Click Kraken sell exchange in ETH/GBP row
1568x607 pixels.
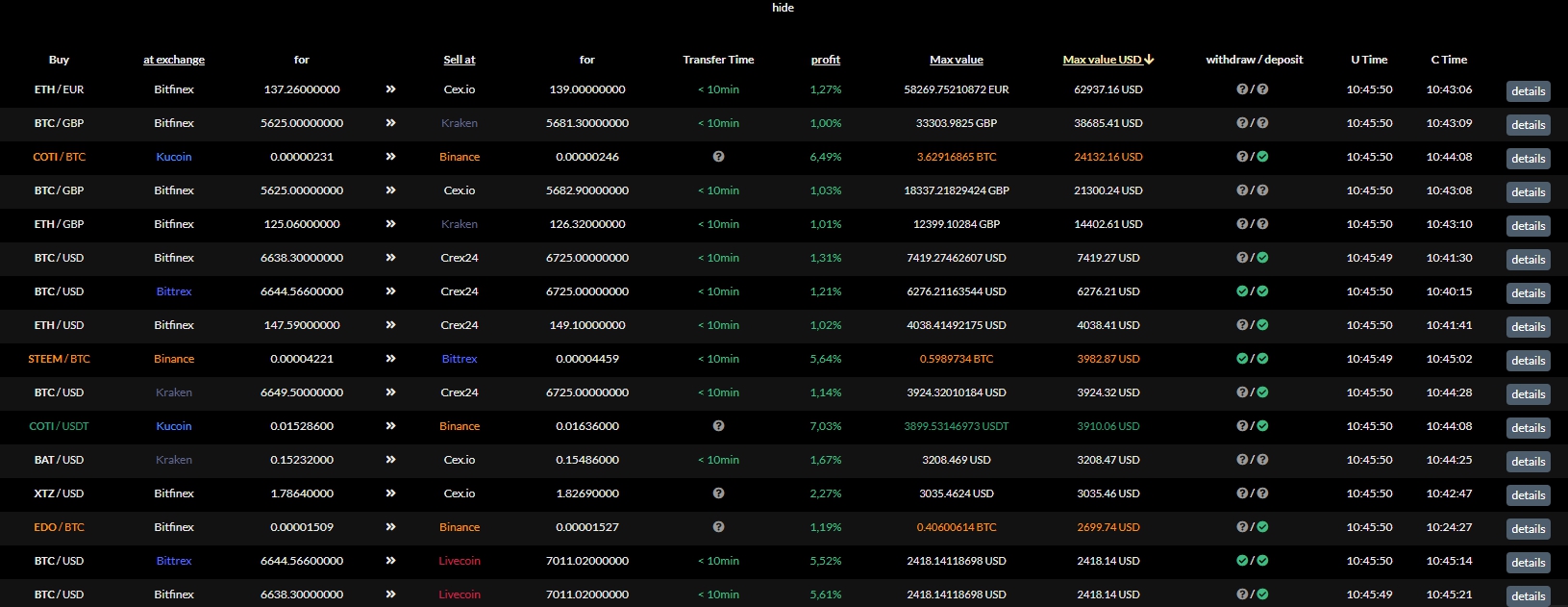point(460,224)
